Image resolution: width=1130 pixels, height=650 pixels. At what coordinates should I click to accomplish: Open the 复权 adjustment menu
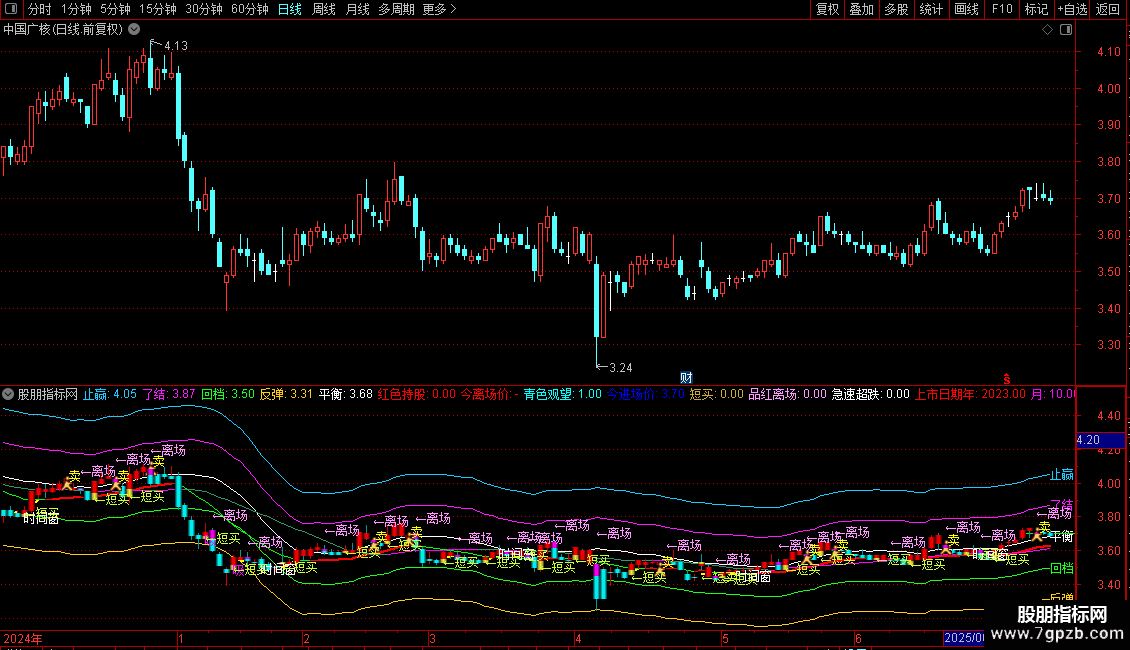pyautogui.click(x=827, y=9)
